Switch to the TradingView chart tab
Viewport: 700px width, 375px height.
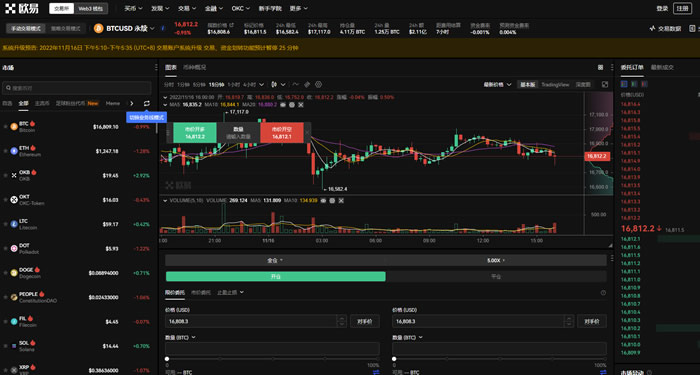[x=555, y=84]
